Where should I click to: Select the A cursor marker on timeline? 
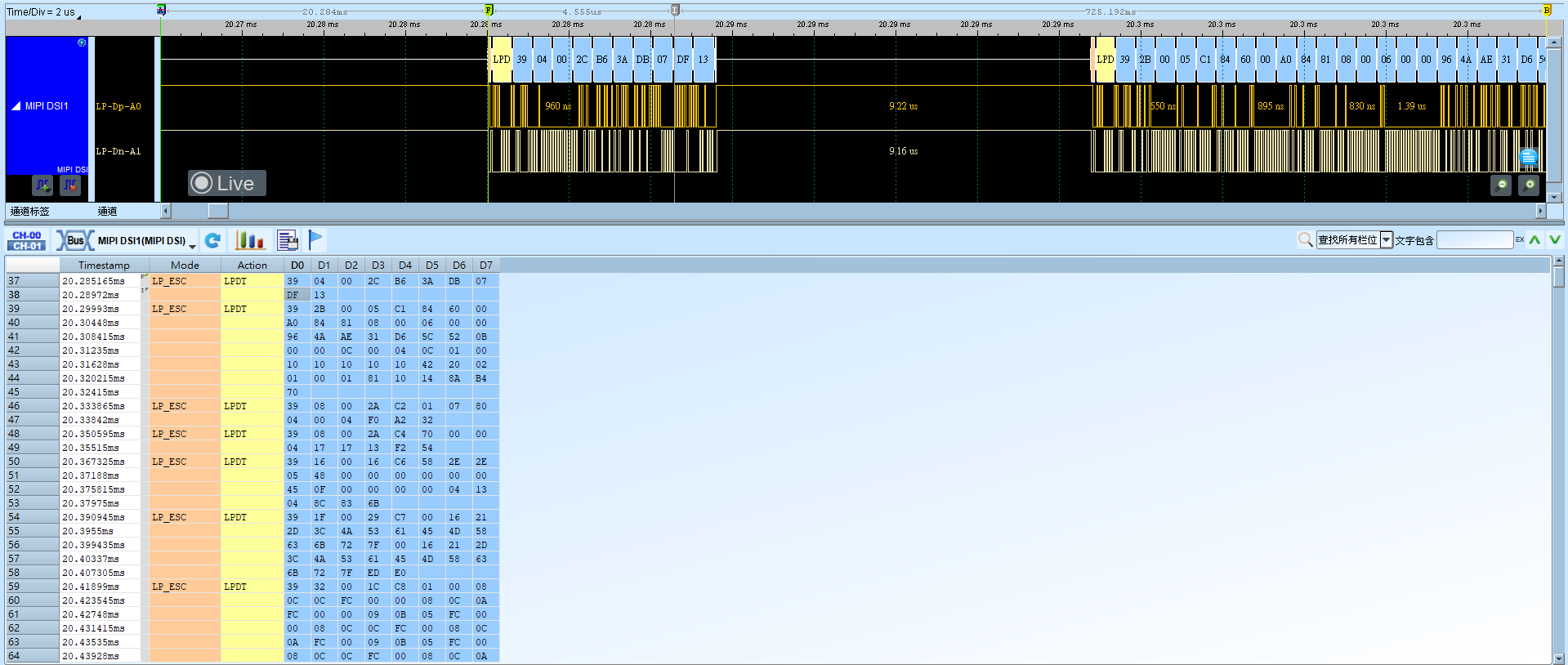tap(161, 10)
